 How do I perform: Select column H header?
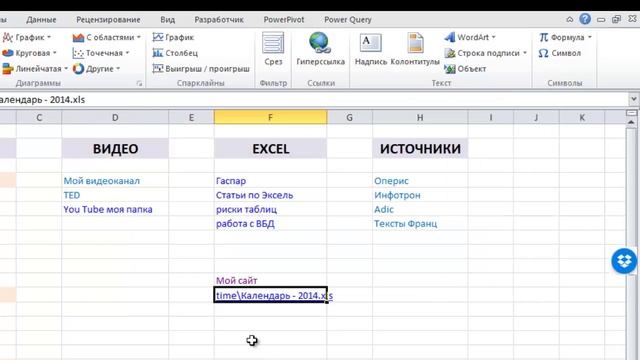click(420, 118)
